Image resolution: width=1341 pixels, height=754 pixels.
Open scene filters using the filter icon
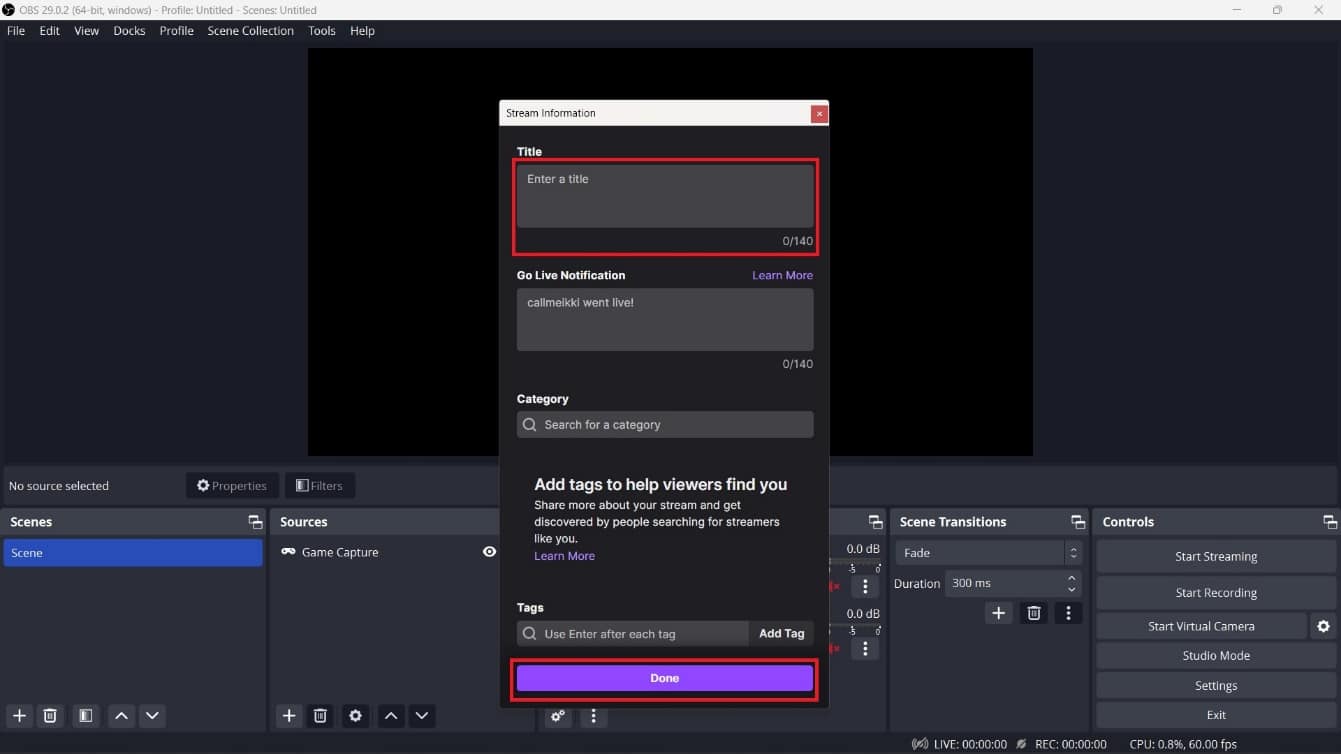coord(85,716)
